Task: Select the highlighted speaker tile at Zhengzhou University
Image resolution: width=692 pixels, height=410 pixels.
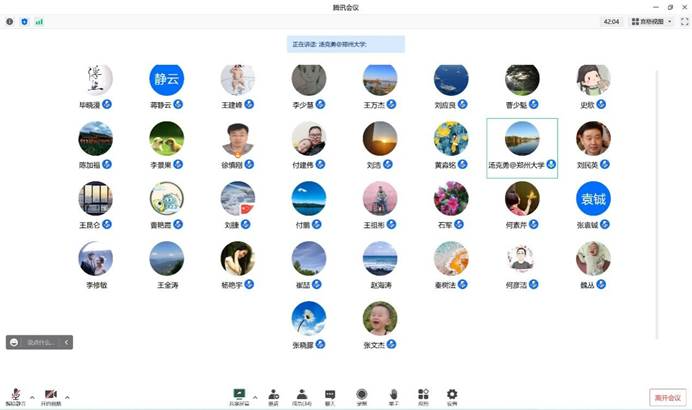Action: click(x=522, y=148)
